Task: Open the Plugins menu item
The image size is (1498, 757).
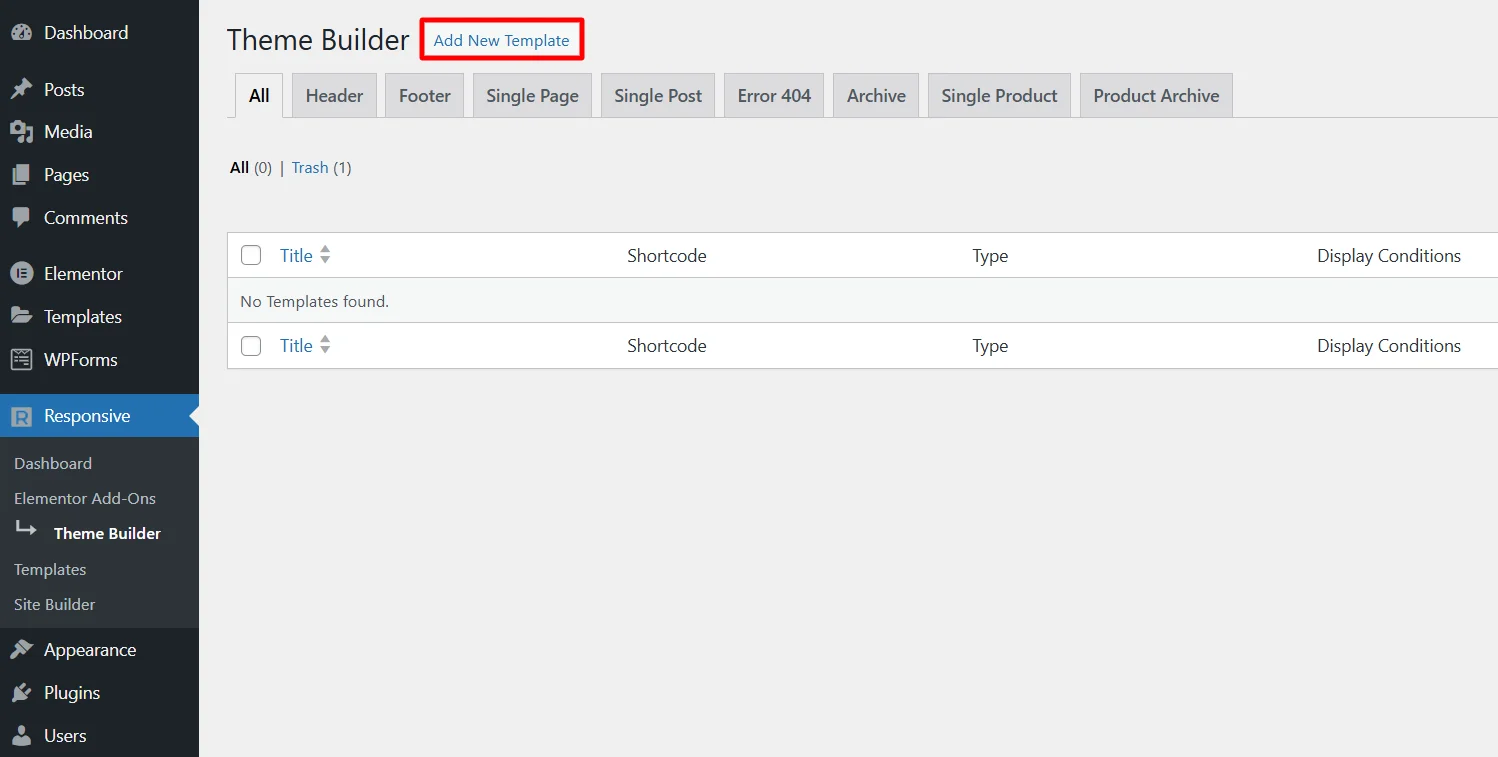Action: pyautogui.click(x=72, y=693)
